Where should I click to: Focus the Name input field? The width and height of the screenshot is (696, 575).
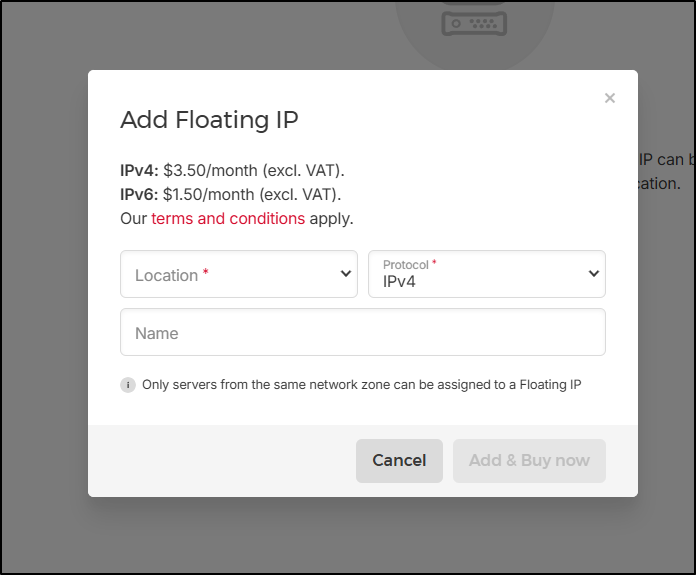click(x=362, y=332)
